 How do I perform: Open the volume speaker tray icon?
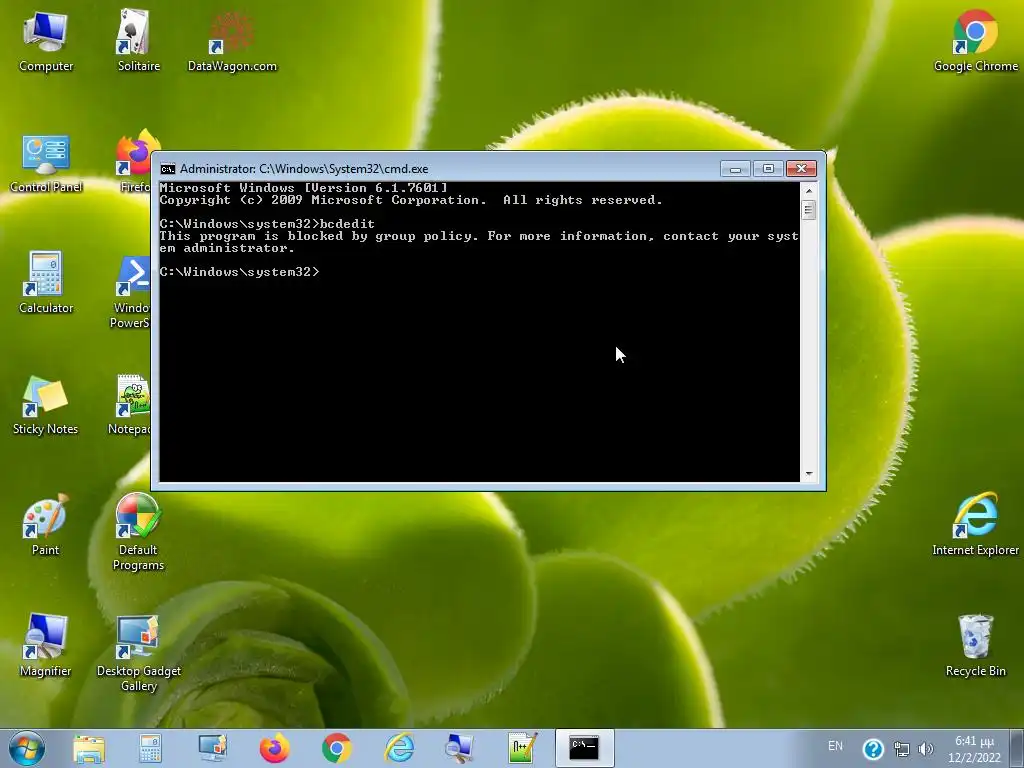(x=925, y=749)
